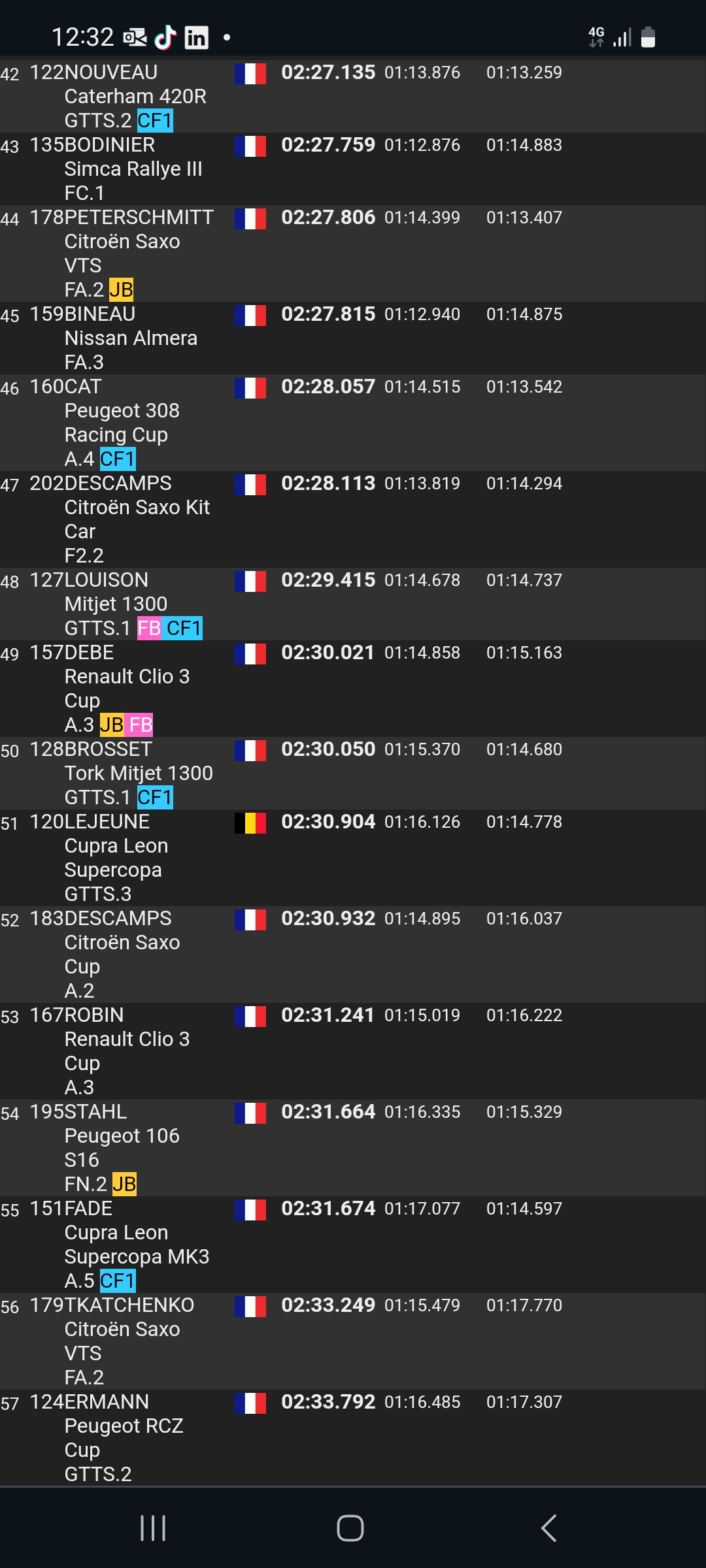
Task: Tap the JB badge in DEBE Renault Clio row
Action: [x=112, y=725]
